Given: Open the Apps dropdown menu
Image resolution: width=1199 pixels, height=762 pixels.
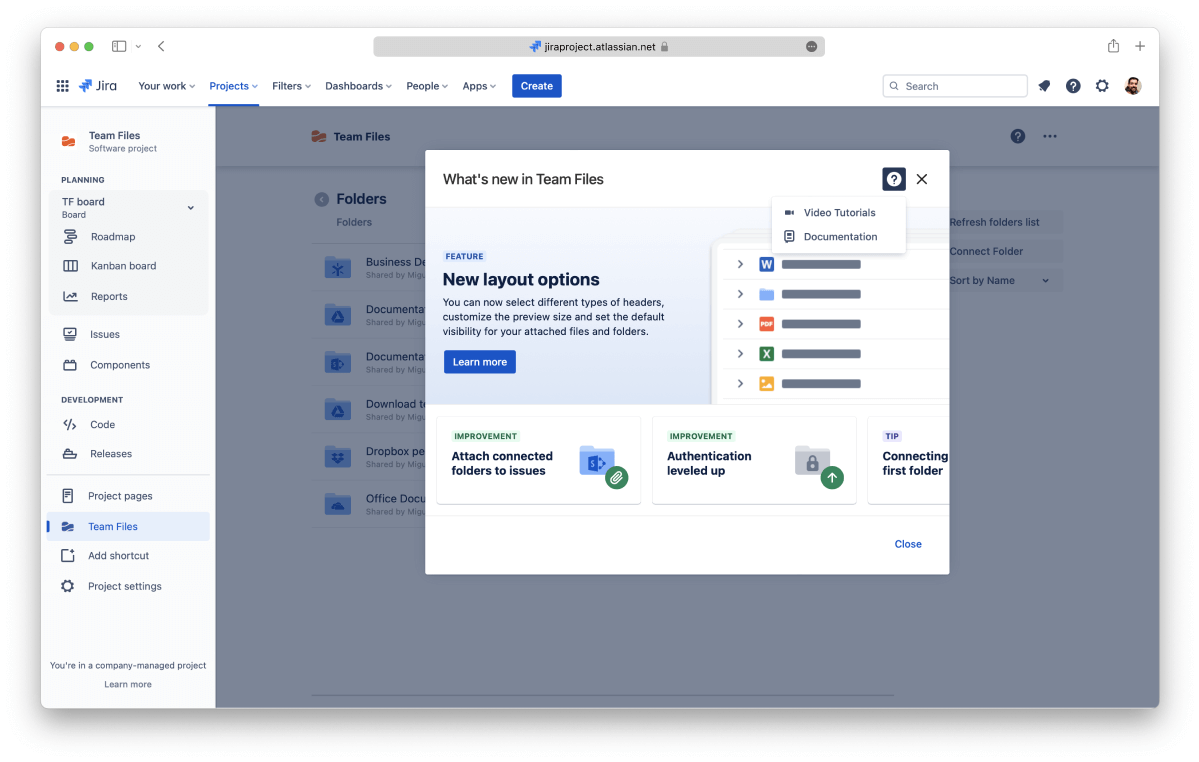Looking at the screenshot, I should pyautogui.click(x=479, y=86).
